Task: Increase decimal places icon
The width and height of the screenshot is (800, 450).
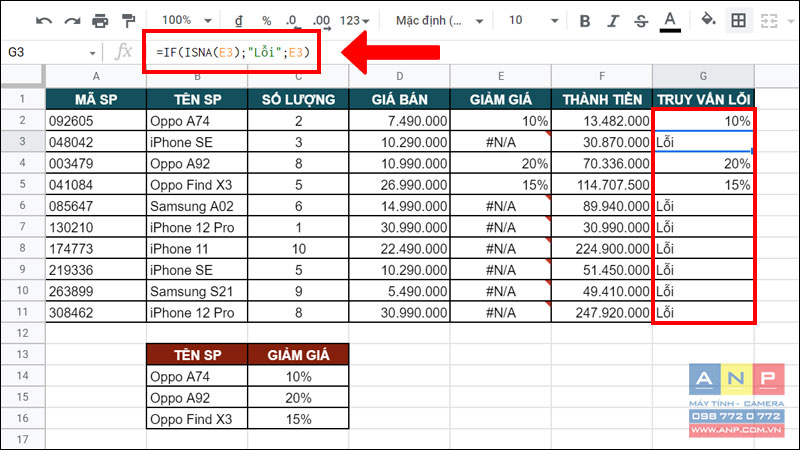Action: (x=322, y=21)
